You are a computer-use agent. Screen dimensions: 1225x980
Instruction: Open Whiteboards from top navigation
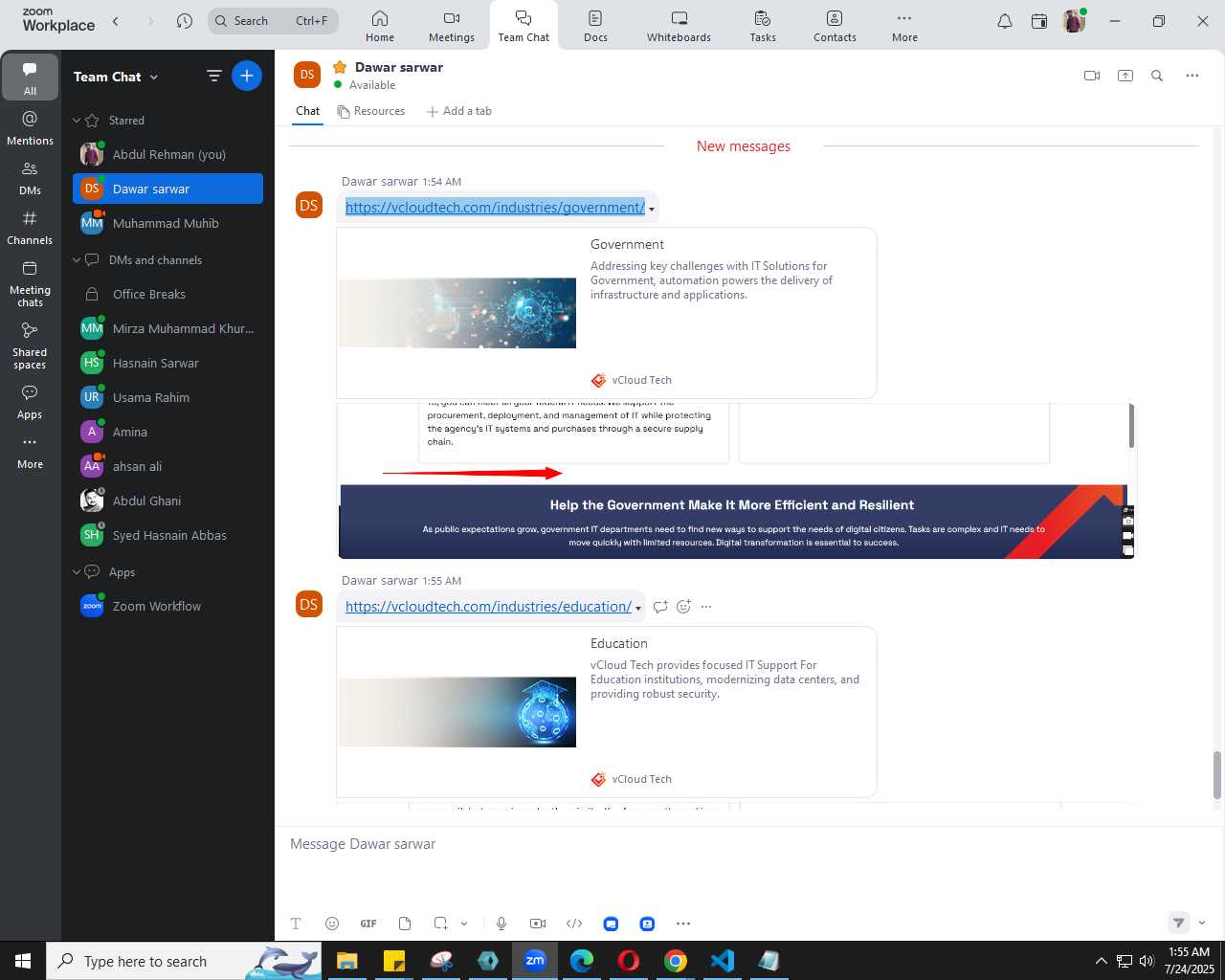coord(679,26)
